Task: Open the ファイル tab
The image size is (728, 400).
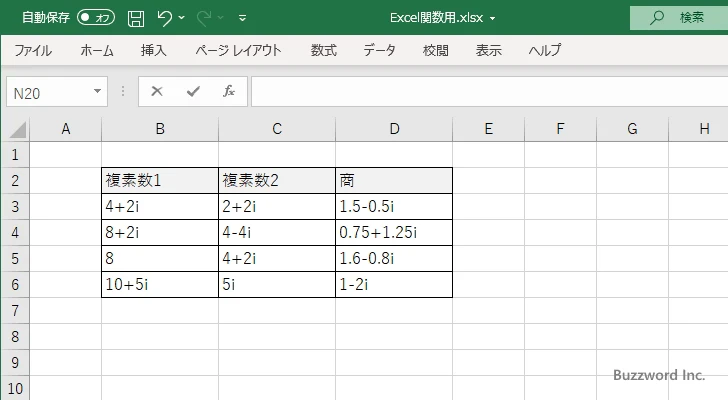Action: 33,50
